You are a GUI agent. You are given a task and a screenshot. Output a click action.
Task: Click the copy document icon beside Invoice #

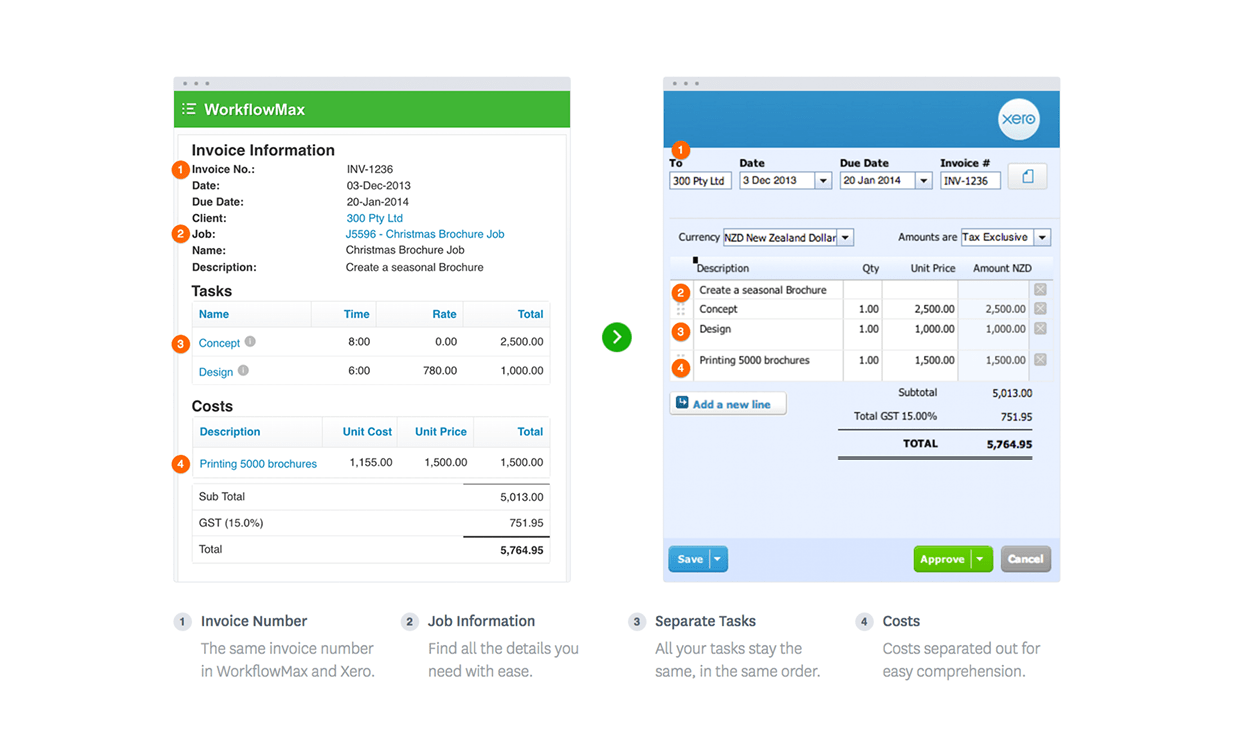click(1027, 177)
